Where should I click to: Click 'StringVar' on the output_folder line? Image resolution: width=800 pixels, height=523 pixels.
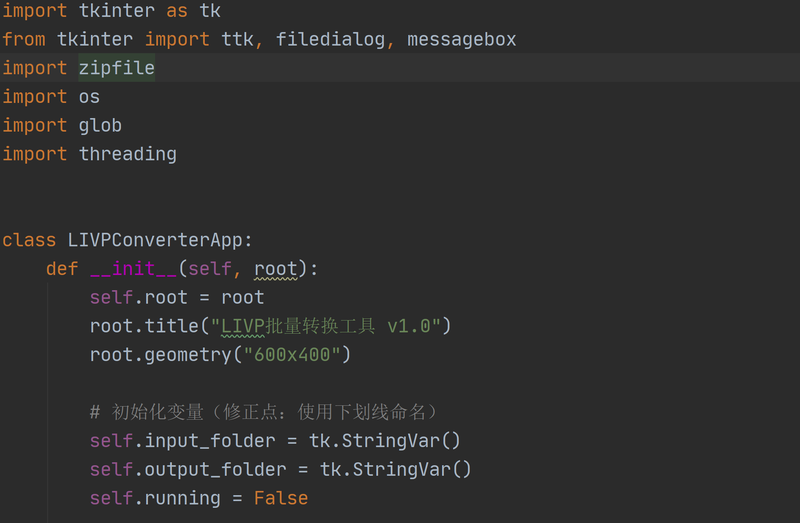[x=402, y=469]
